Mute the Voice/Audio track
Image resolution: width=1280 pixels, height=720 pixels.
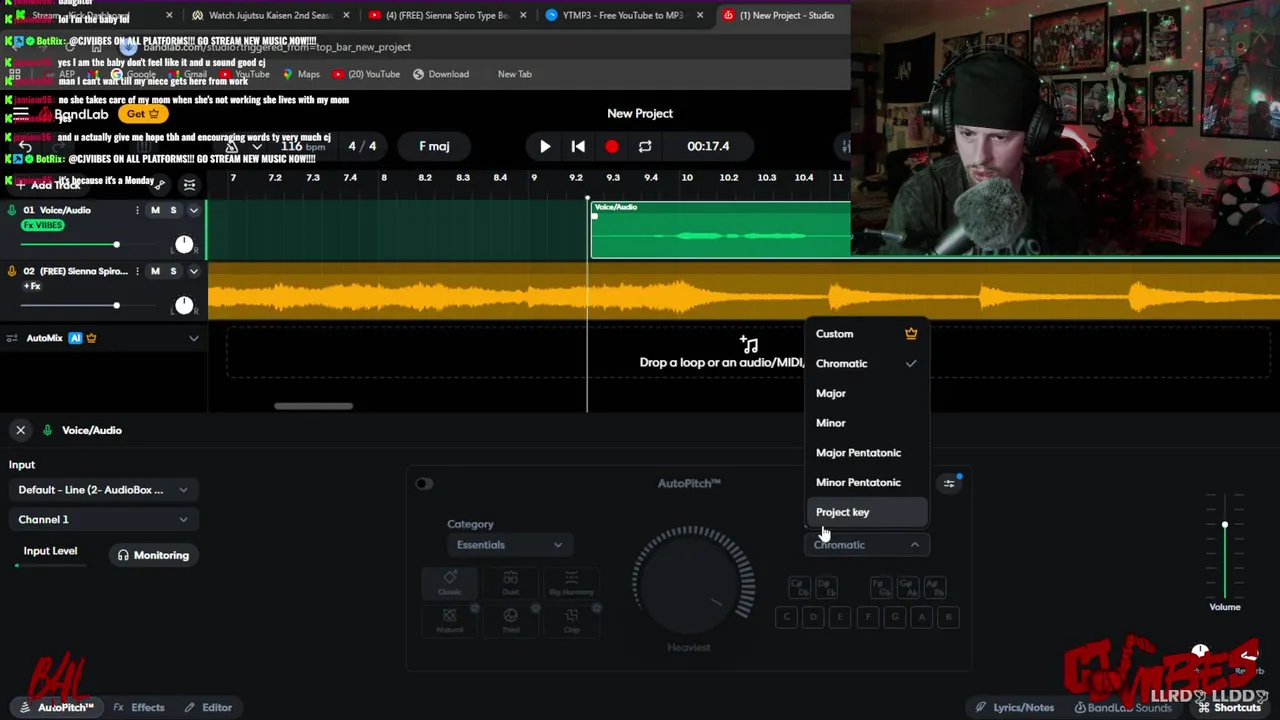[x=155, y=210]
